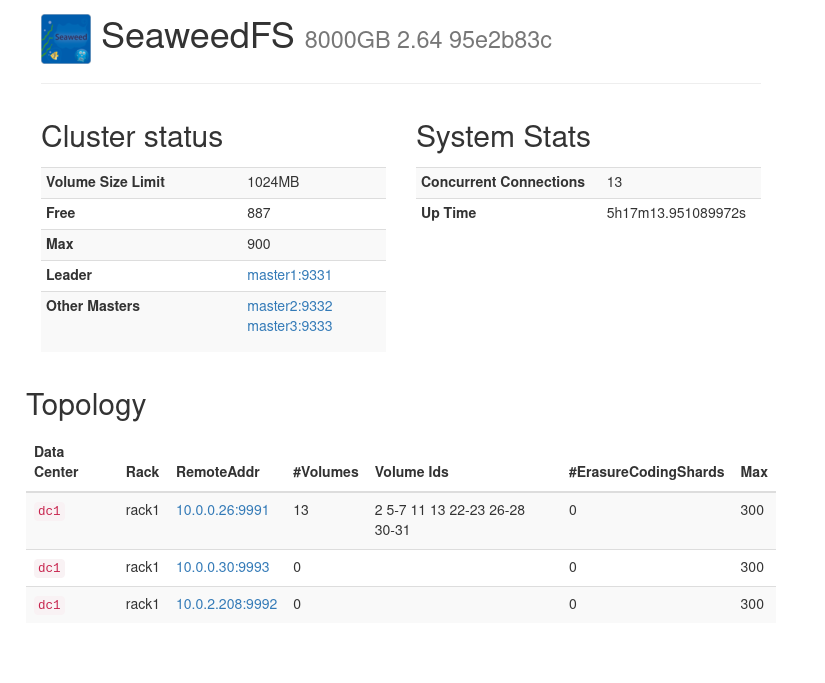The height and width of the screenshot is (683, 825).
Task: Click the Data Center column header
Action: (56, 462)
